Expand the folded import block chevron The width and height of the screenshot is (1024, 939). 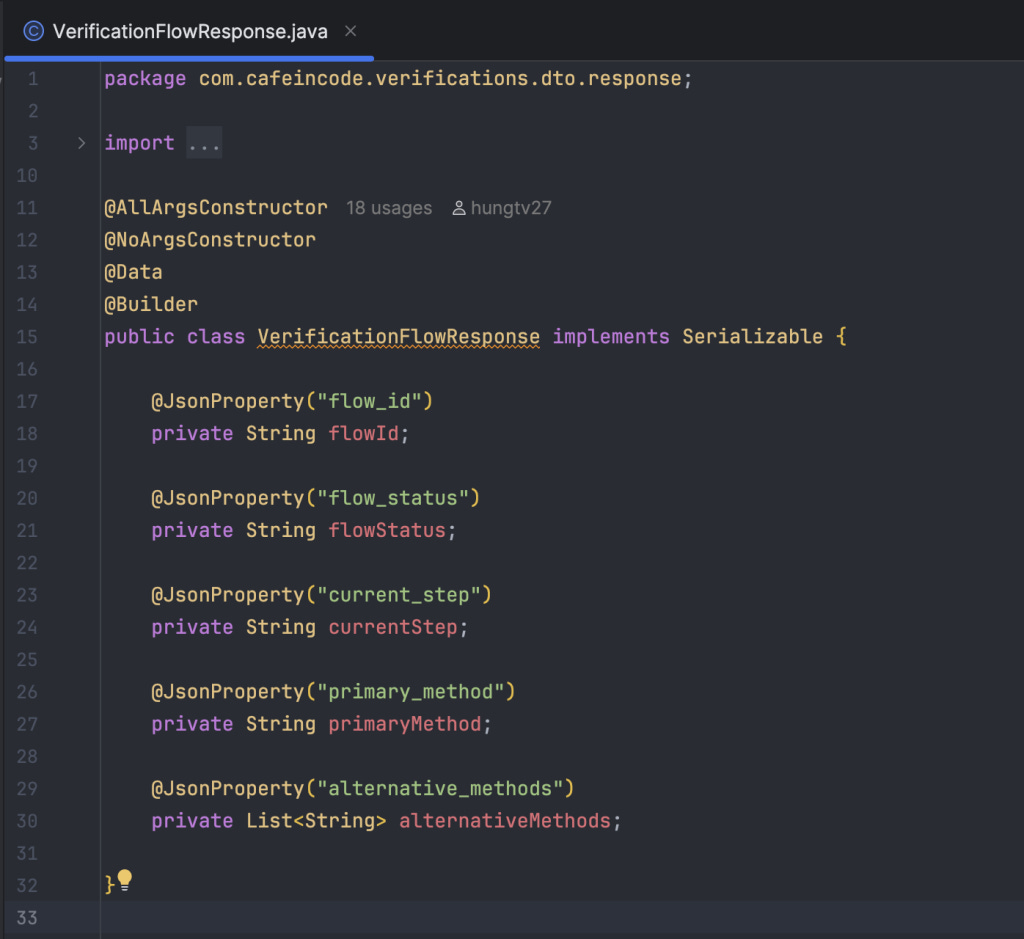[x=82, y=143]
